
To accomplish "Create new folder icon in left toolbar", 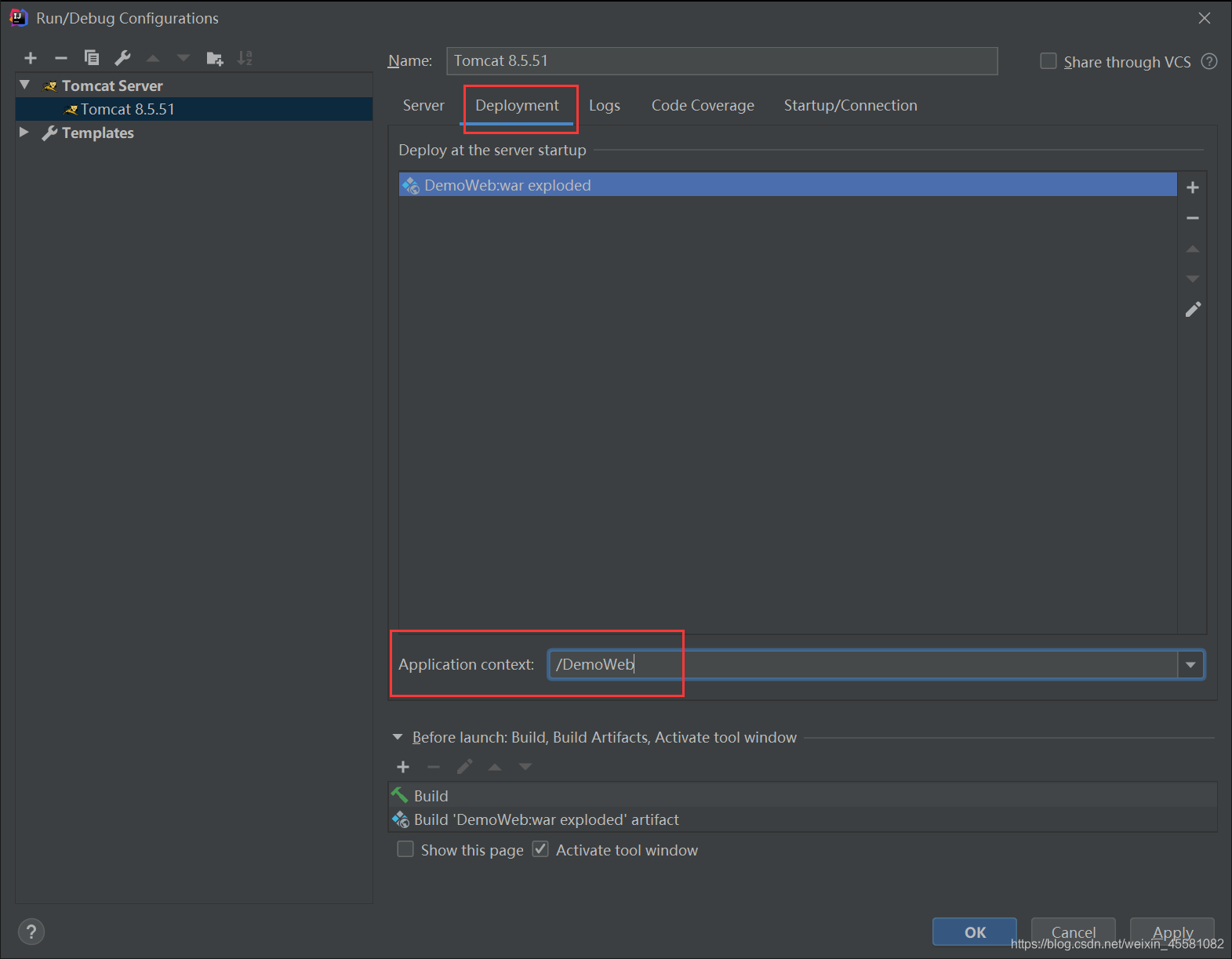I will point(215,58).
